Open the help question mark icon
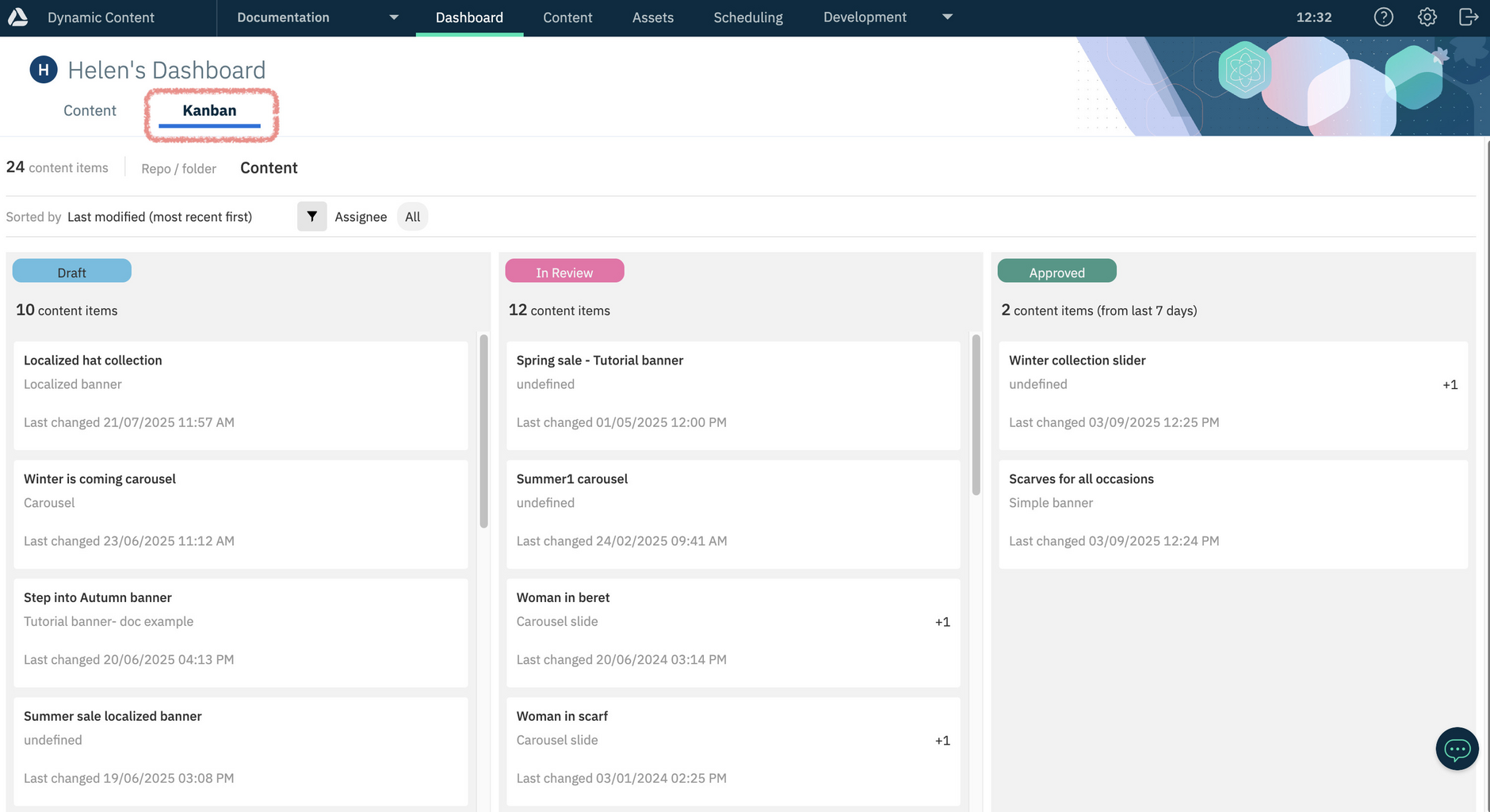The height and width of the screenshot is (812, 1490). click(x=1383, y=17)
